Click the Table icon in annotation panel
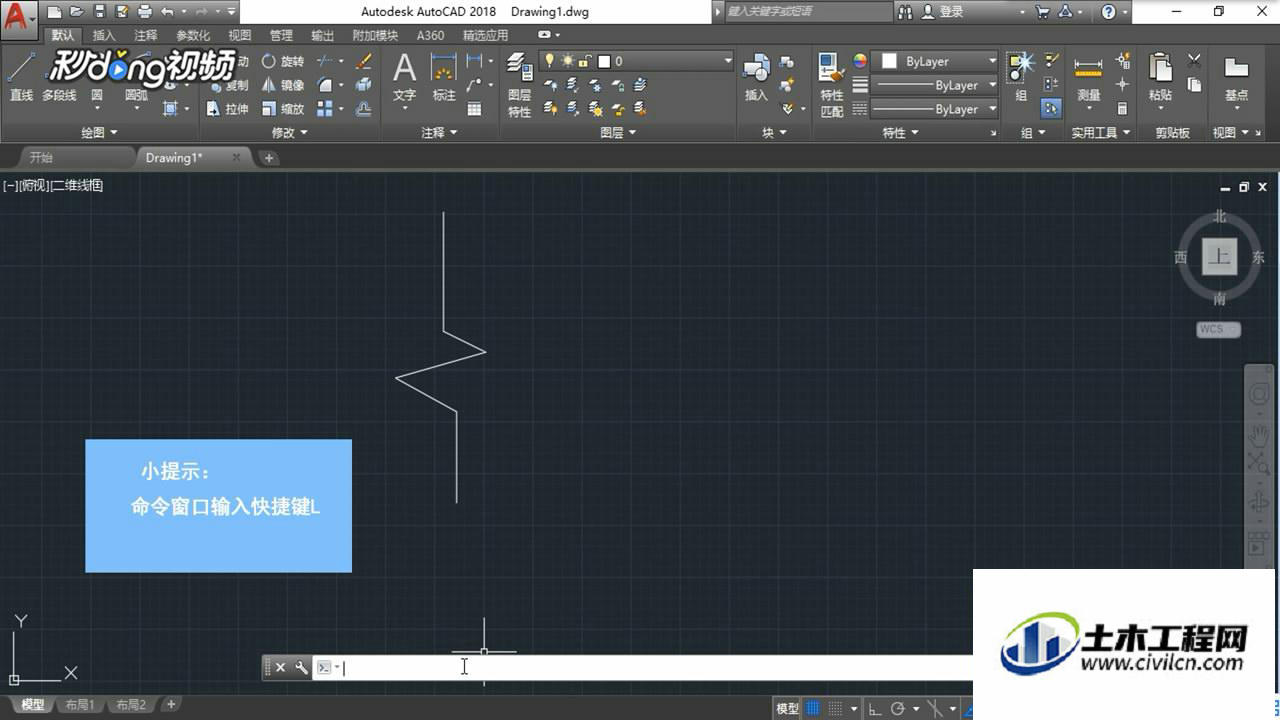The height and width of the screenshot is (720, 1280). (x=475, y=109)
